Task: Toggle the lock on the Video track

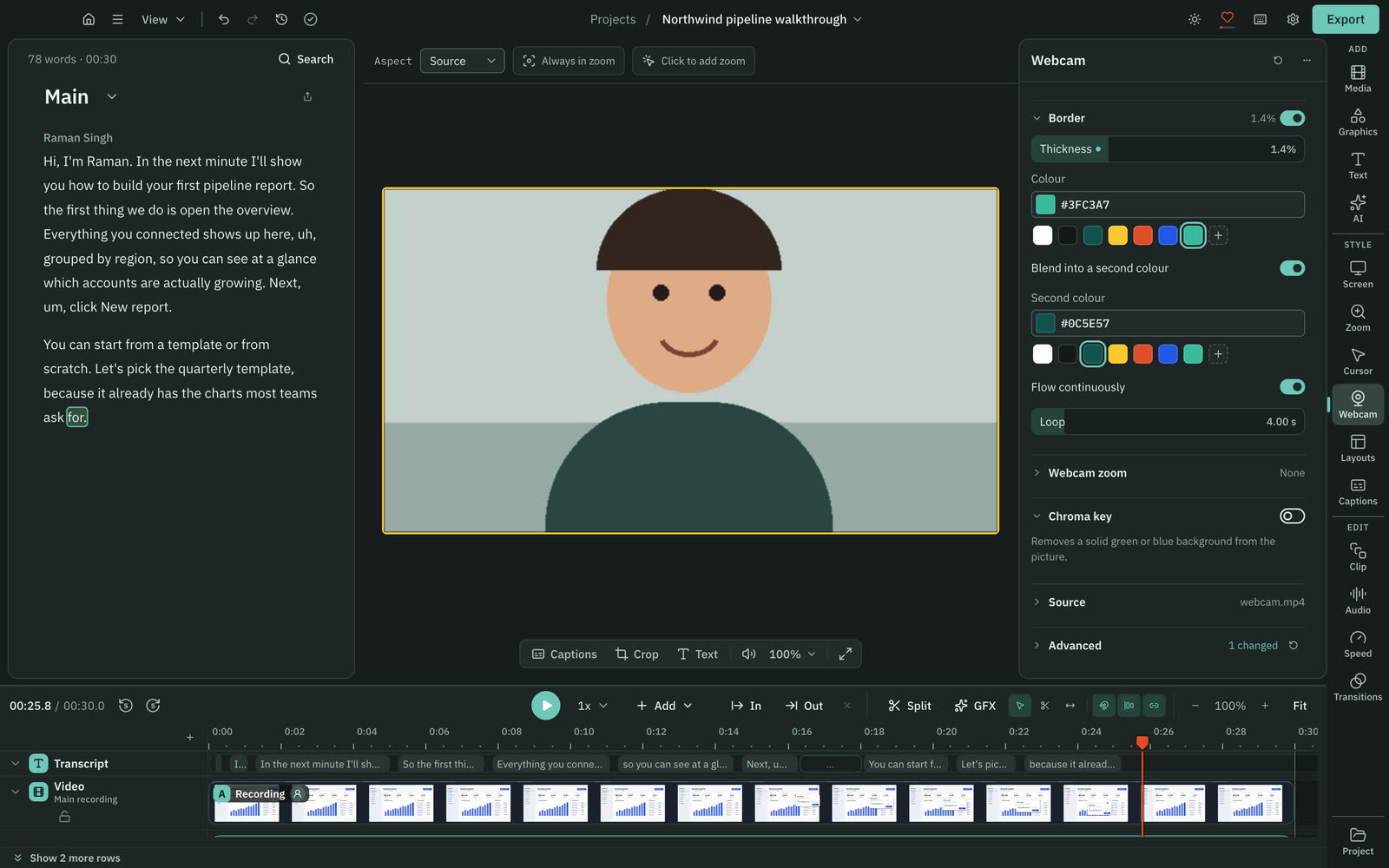Action: coord(64,817)
